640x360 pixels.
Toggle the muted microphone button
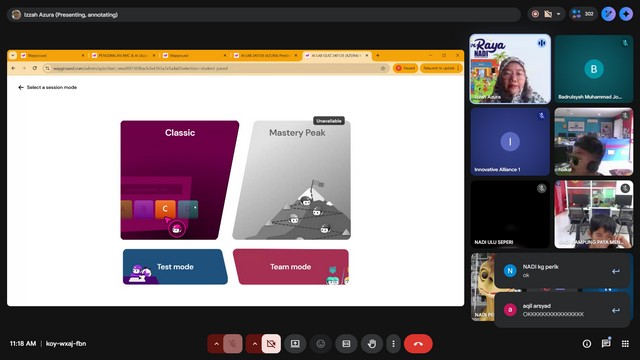233,344
